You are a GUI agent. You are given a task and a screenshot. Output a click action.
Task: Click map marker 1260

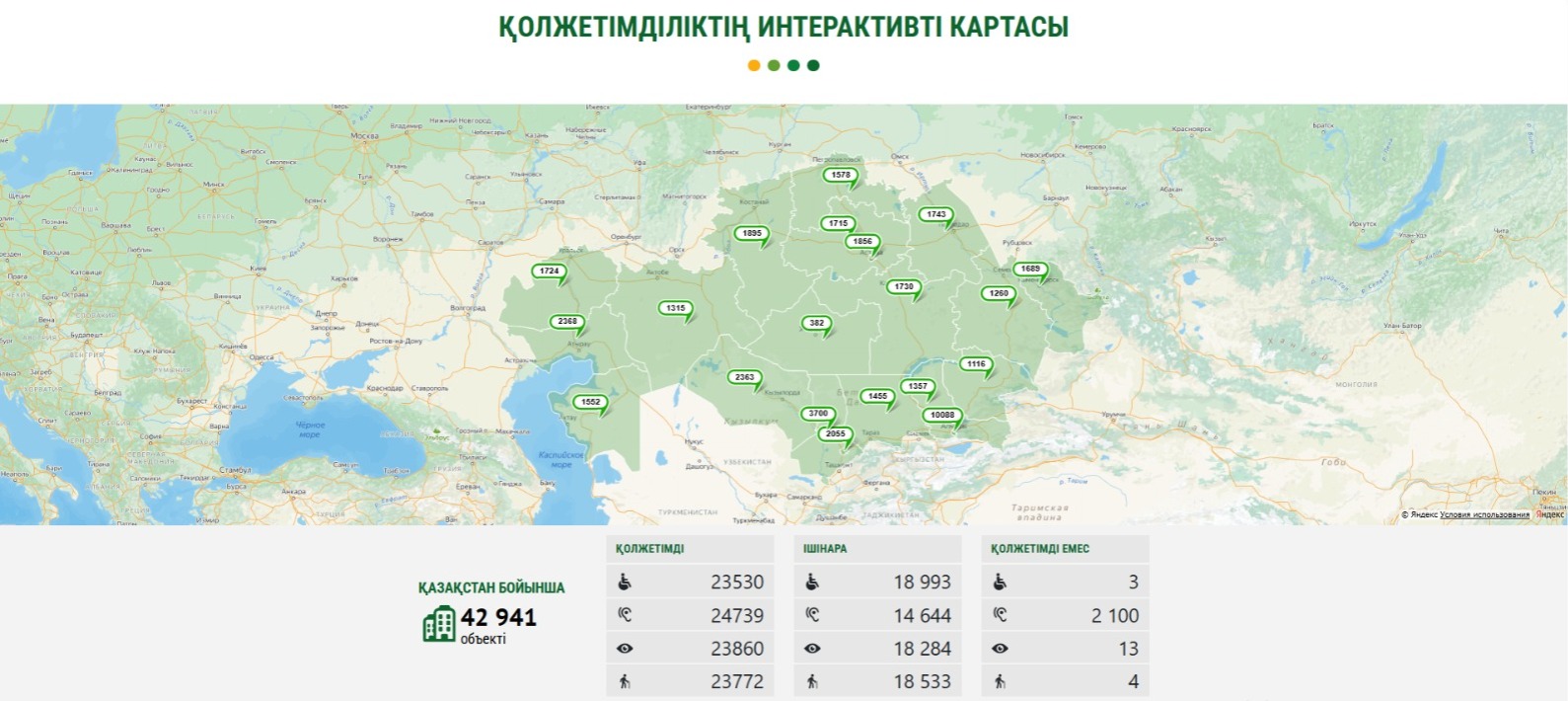999,294
